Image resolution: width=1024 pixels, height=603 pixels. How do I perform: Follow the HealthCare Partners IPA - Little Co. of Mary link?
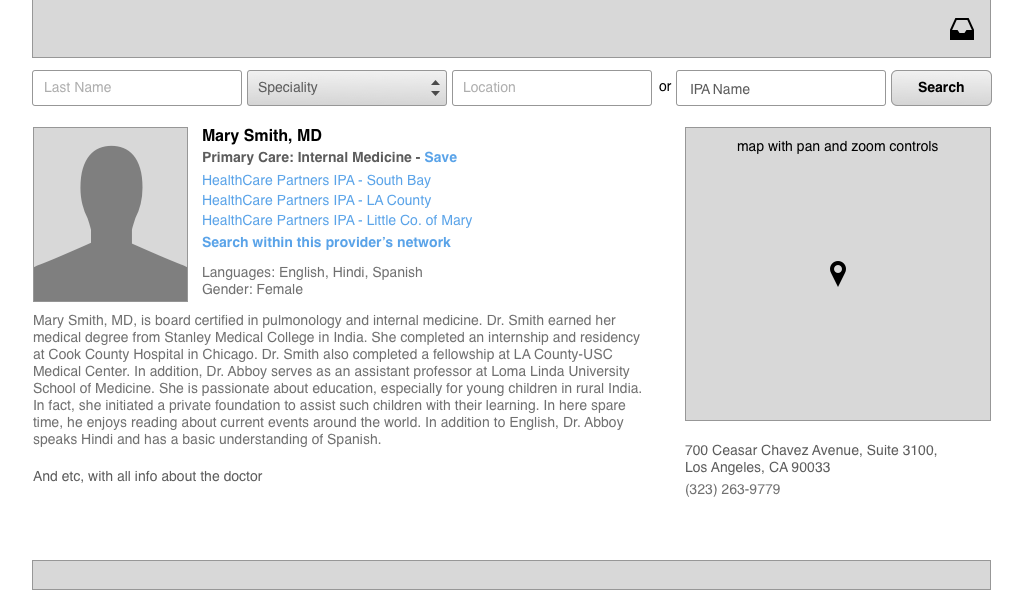(336, 220)
